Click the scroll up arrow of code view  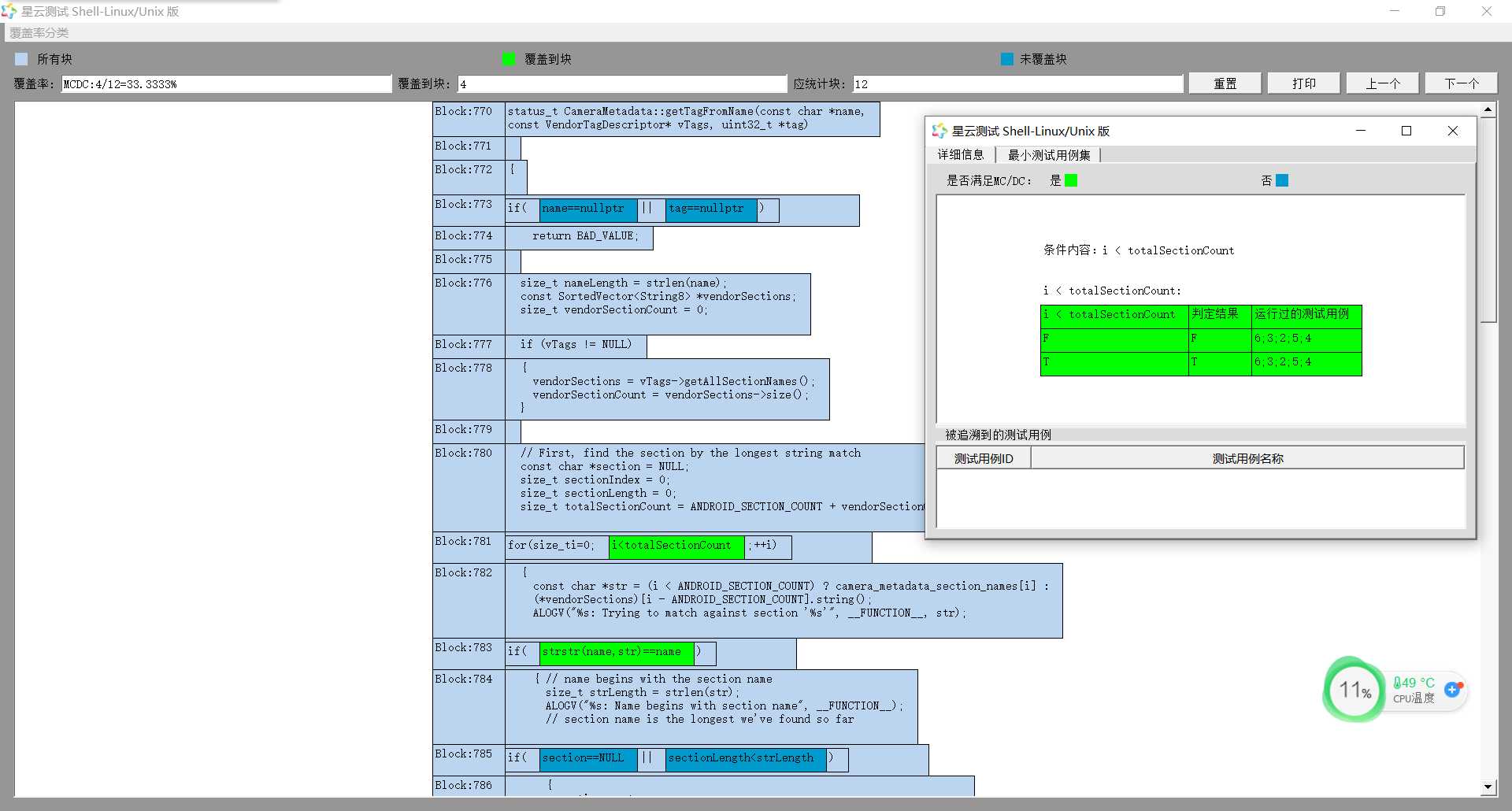point(1488,110)
